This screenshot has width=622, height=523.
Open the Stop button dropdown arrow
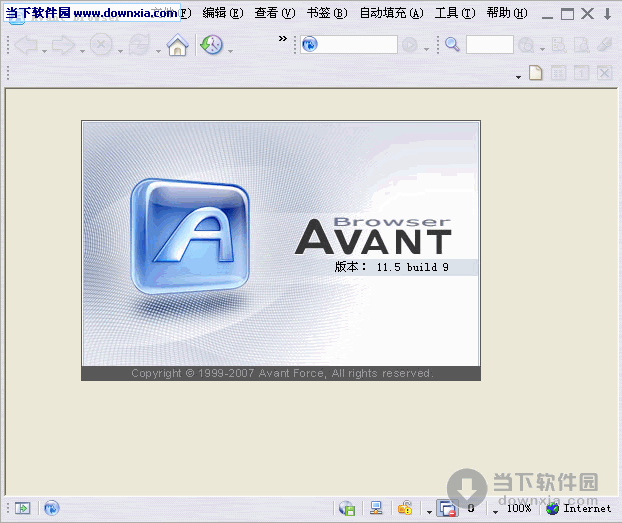click(120, 52)
